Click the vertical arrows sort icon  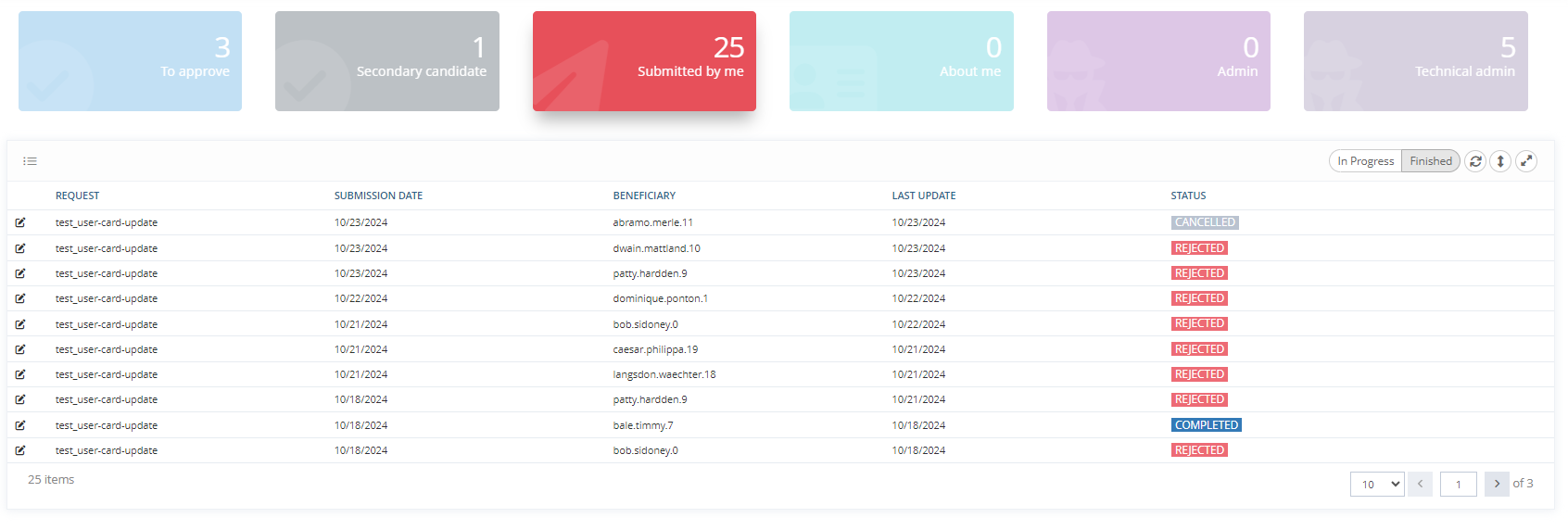click(1500, 161)
